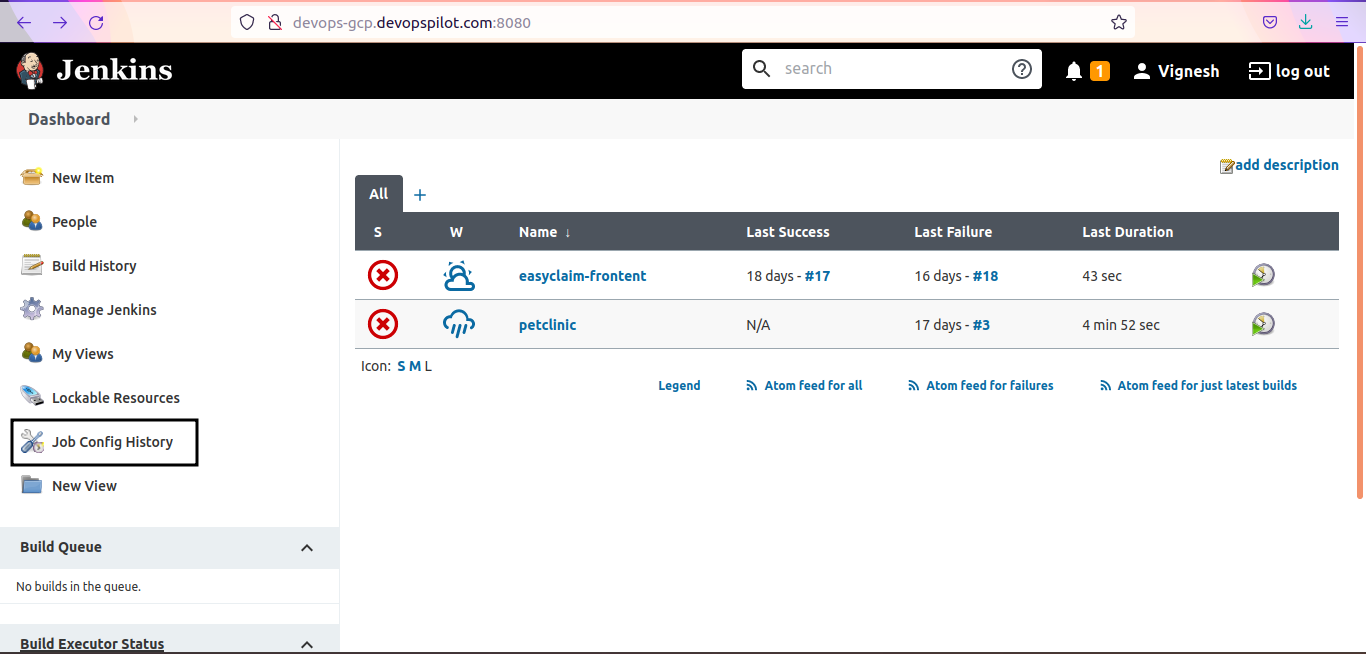Sort by the Last Failure column header
Screen dimensions: 1366x654
click(x=953, y=232)
